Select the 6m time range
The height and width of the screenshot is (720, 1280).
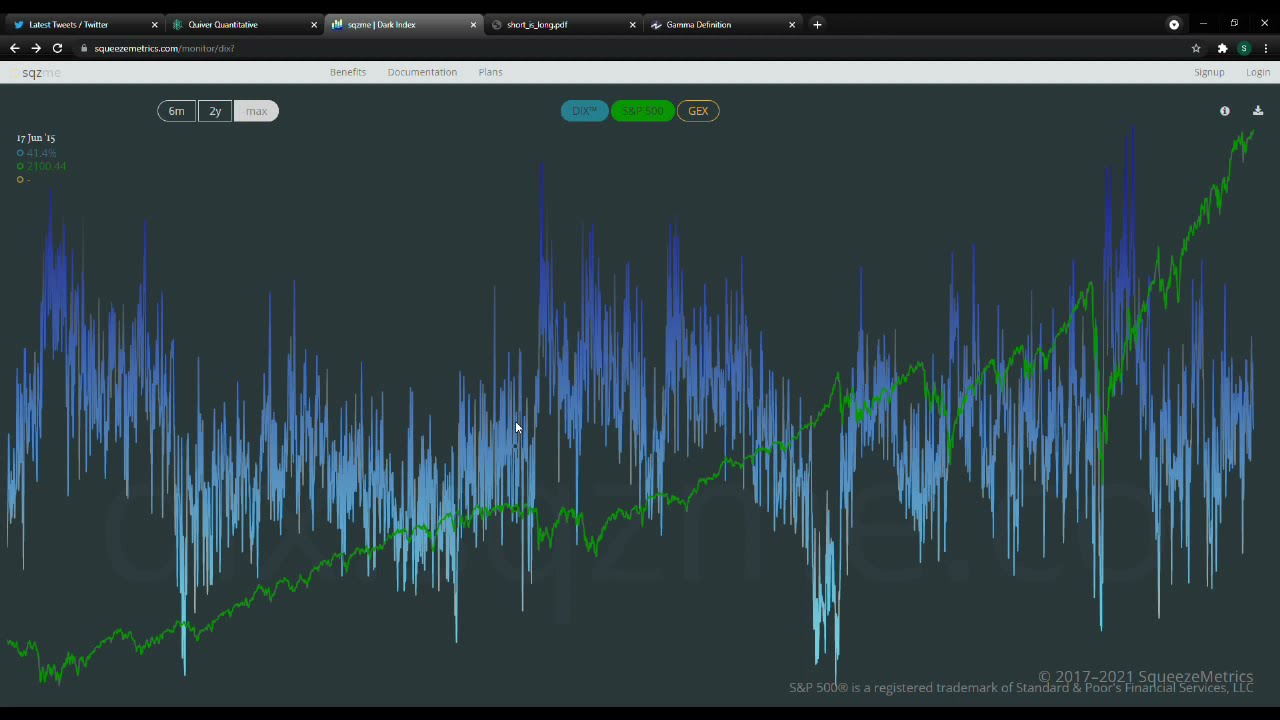pos(176,111)
